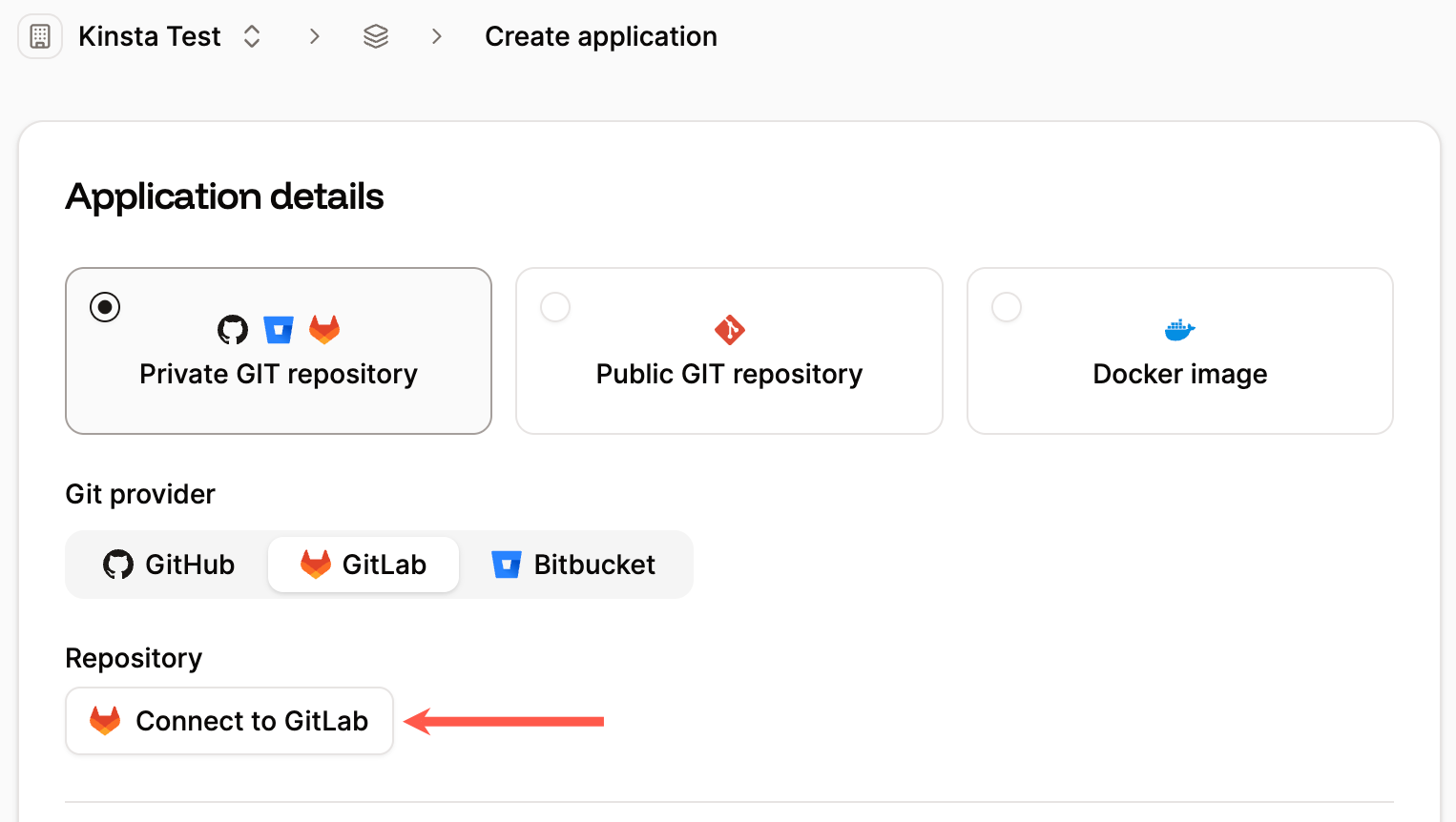Click the GitLab fox icon inside the Connect button
This screenshot has height=822, width=1456.
click(x=105, y=721)
